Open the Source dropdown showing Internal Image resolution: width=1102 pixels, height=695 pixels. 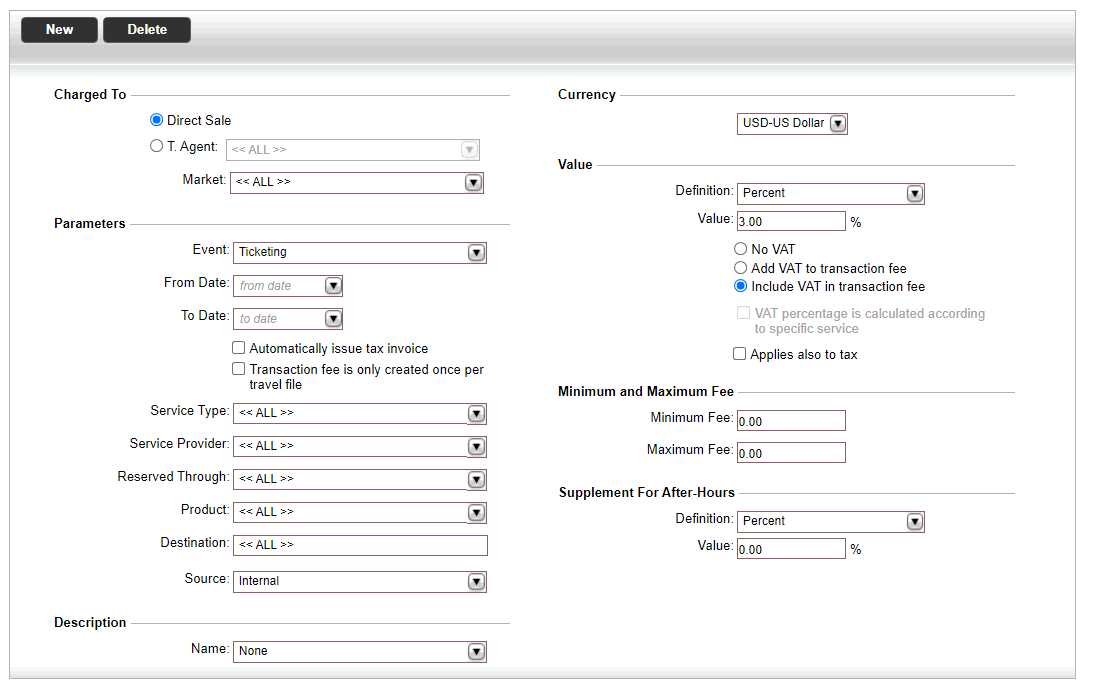[x=360, y=582]
